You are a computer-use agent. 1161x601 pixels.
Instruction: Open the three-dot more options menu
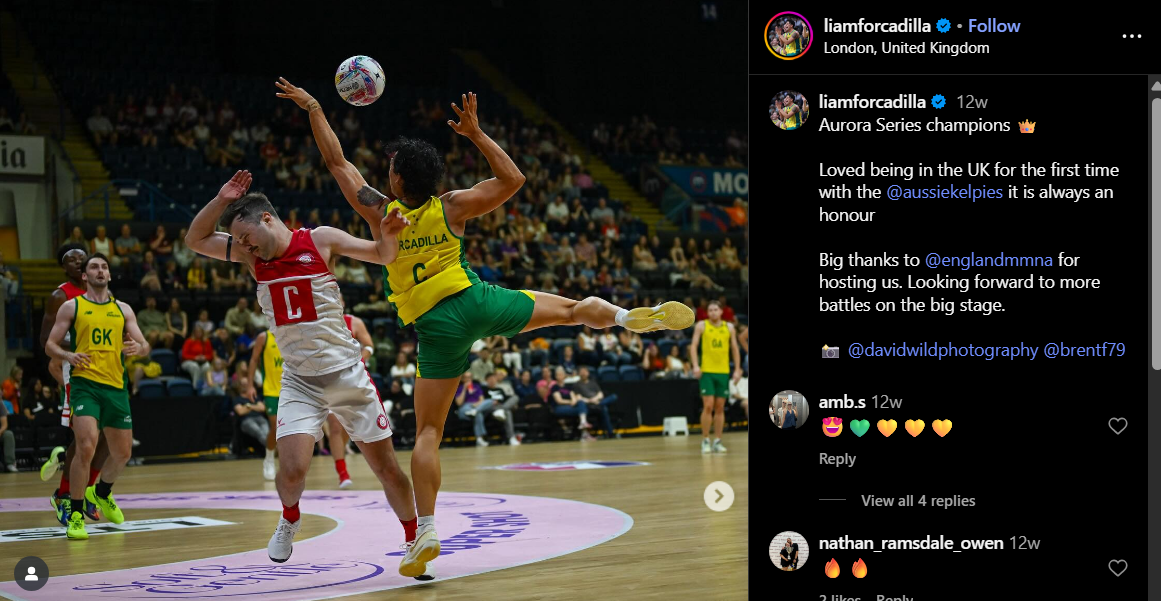coord(1131,36)
